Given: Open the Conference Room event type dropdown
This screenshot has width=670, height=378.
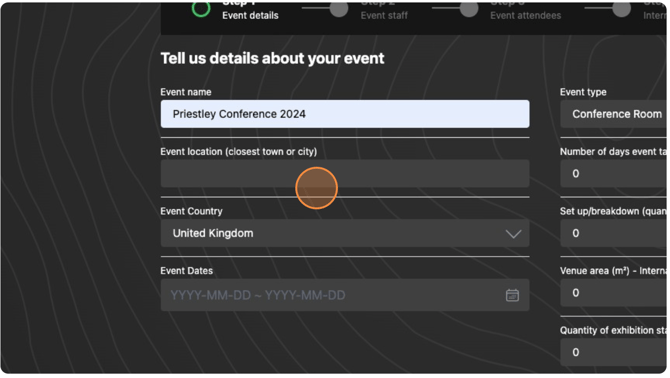Looking at the screenshot, I should tap(615, 114).
